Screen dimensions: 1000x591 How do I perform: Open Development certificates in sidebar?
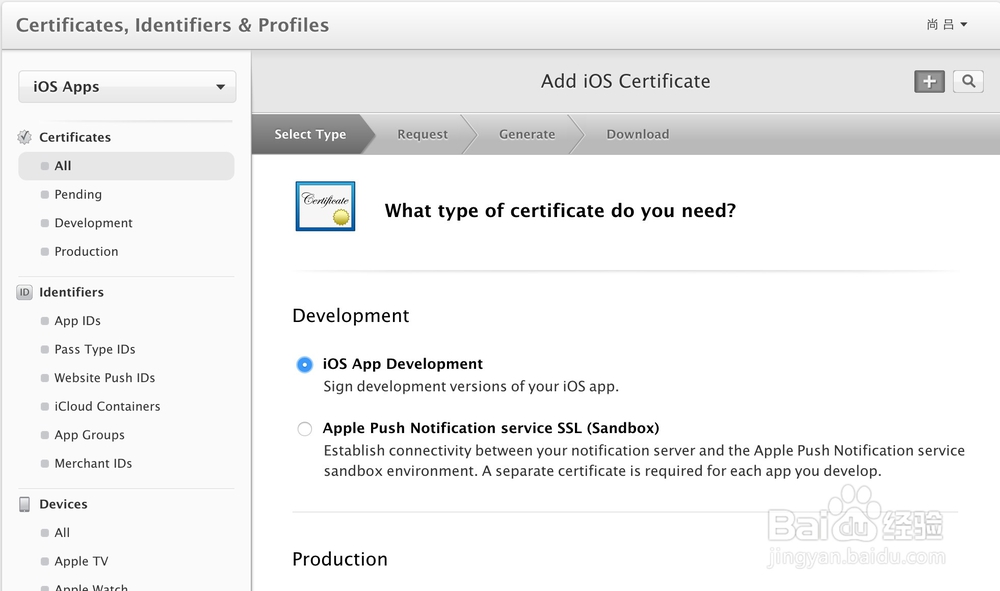pos(93,223)
